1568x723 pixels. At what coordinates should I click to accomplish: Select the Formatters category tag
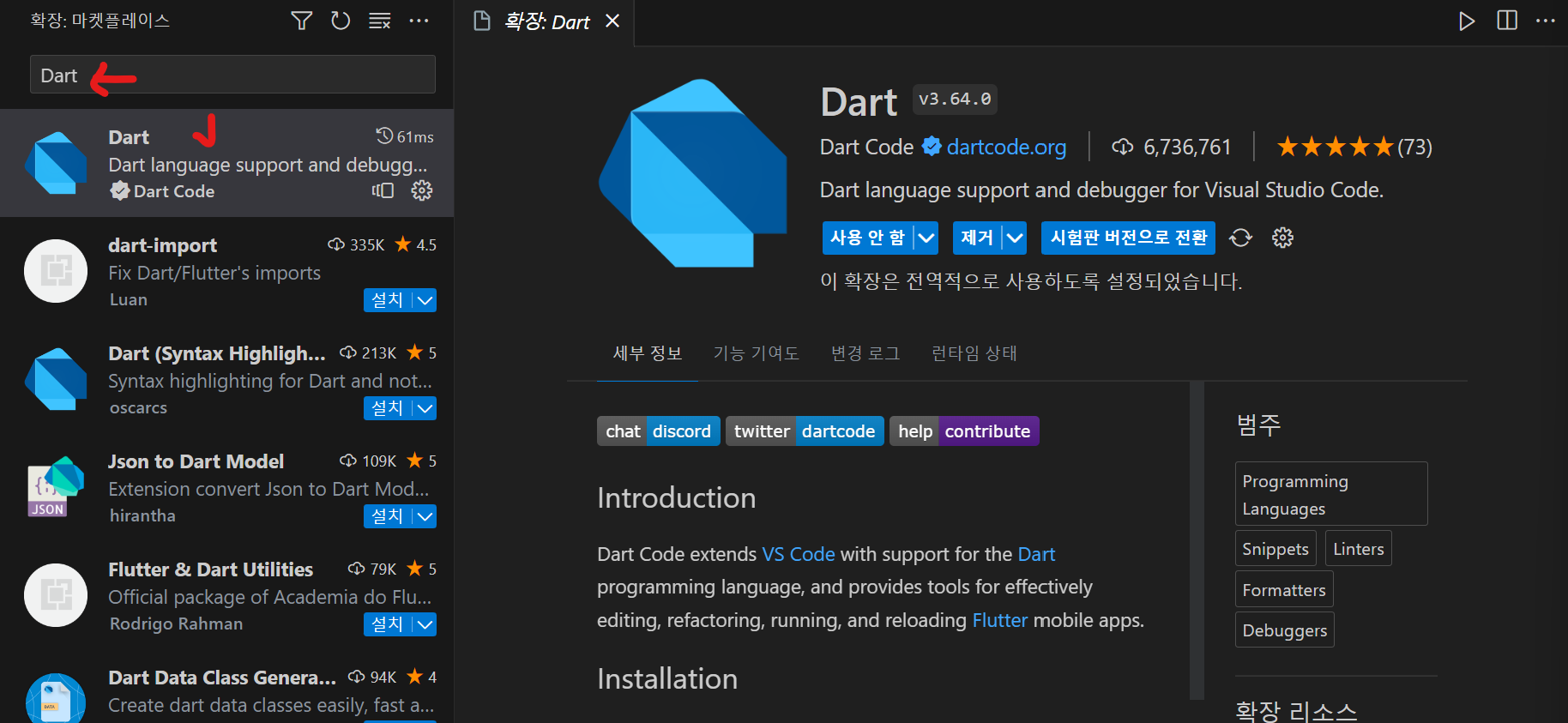point(1284,589)
